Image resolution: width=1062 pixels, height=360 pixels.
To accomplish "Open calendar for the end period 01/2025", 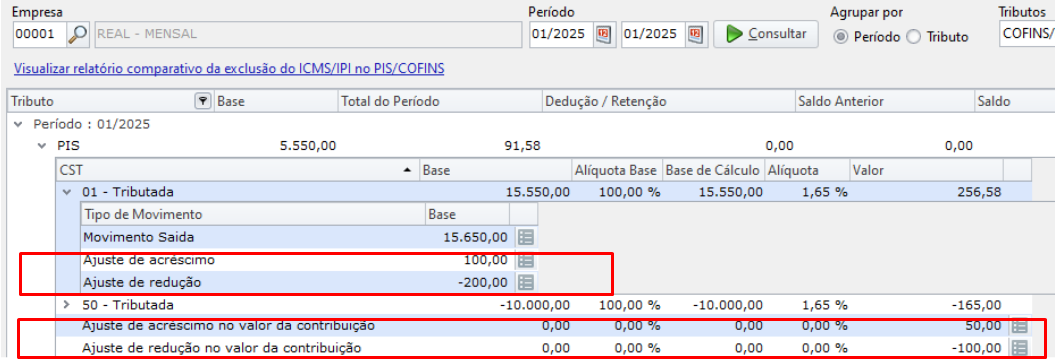I will point(695,34).
